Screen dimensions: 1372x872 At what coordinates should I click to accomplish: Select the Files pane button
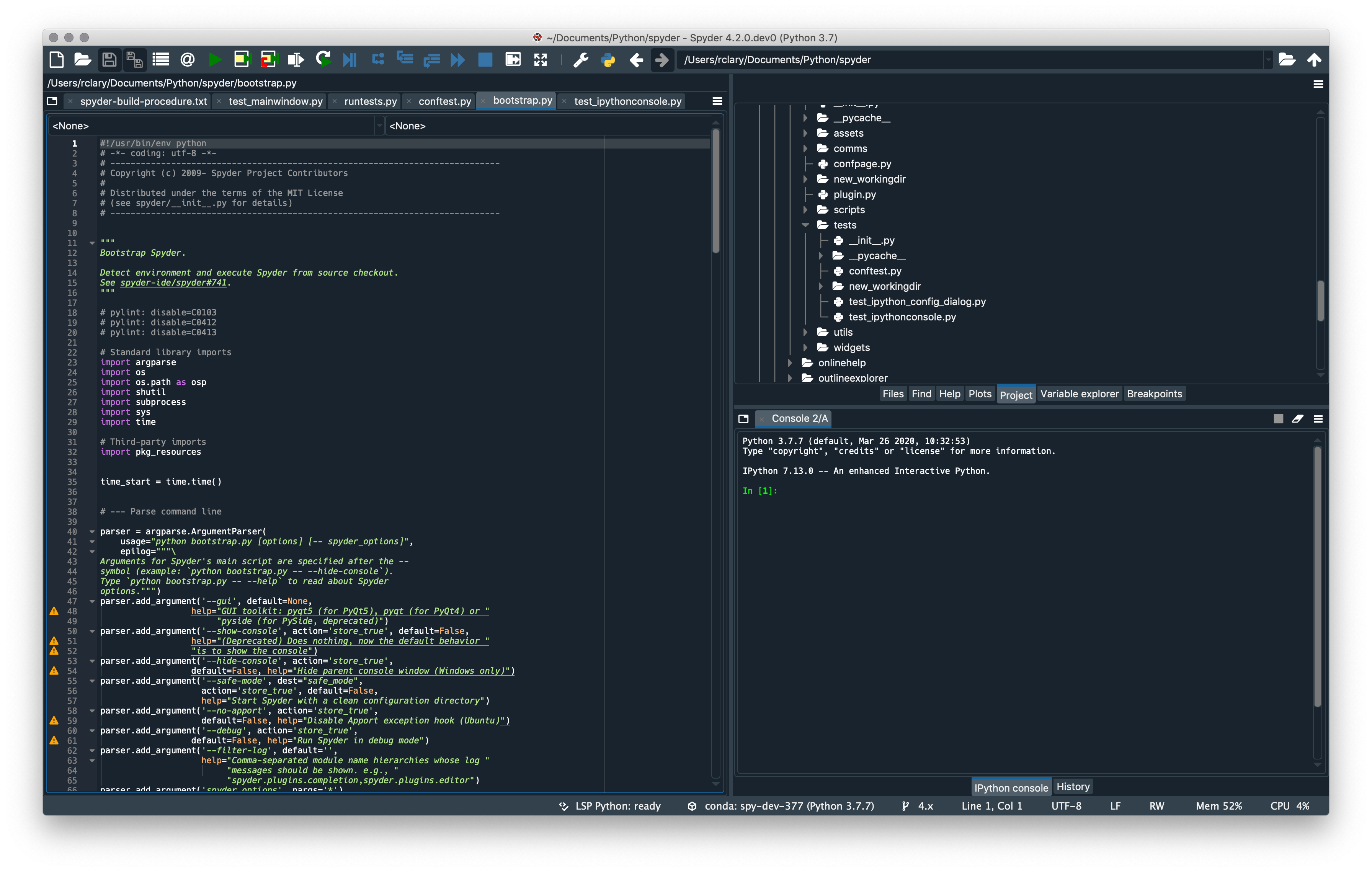[893, 393]
